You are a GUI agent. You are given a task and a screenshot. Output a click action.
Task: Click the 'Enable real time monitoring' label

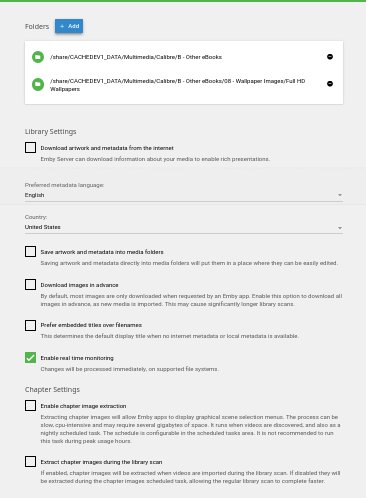click(x=77, y=358)
